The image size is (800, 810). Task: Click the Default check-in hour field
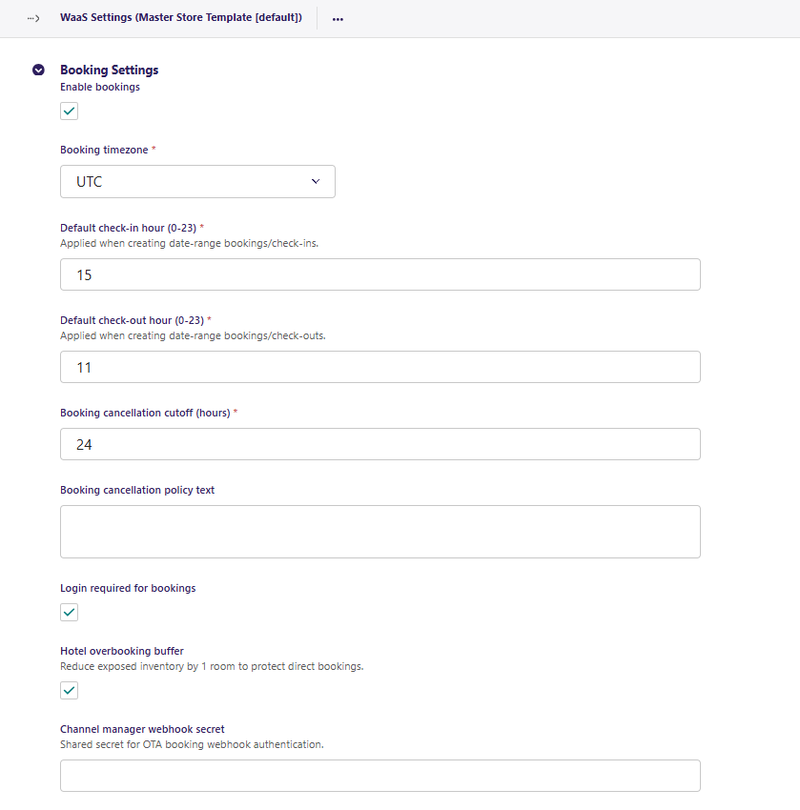tap(380, 274)
